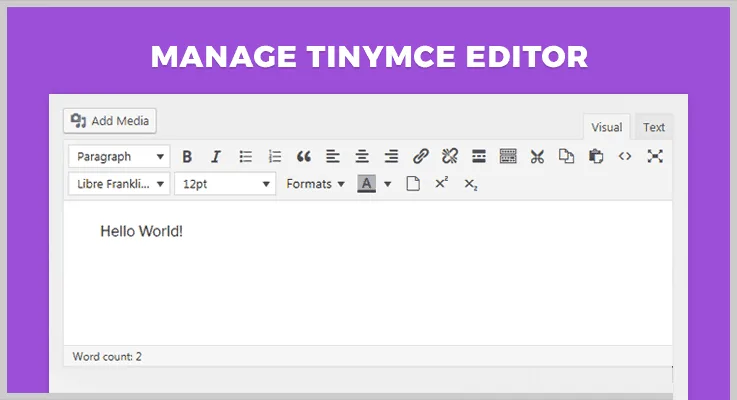Switch to the Visual tab
The width and height of the screenshot is (737, 400).
click(x=606, y=127)
